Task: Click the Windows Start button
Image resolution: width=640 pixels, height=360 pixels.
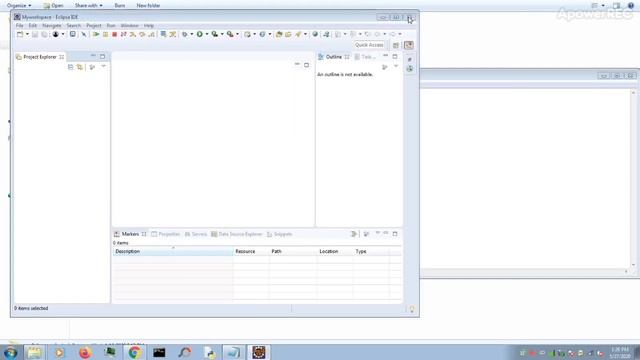Action: (x=10, y=352)
